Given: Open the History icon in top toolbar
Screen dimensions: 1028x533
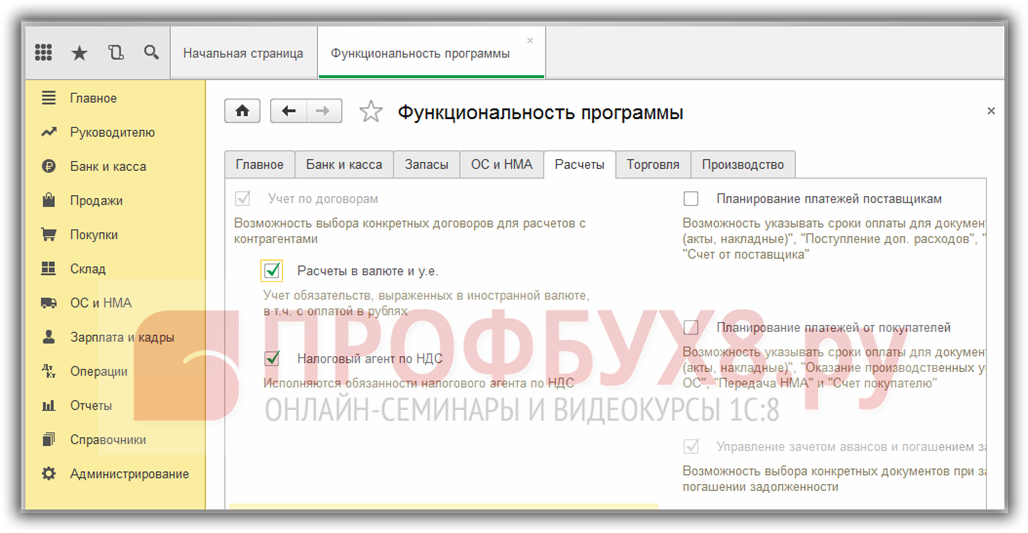Looking at the screenshot, I should (x=116, y=53).
